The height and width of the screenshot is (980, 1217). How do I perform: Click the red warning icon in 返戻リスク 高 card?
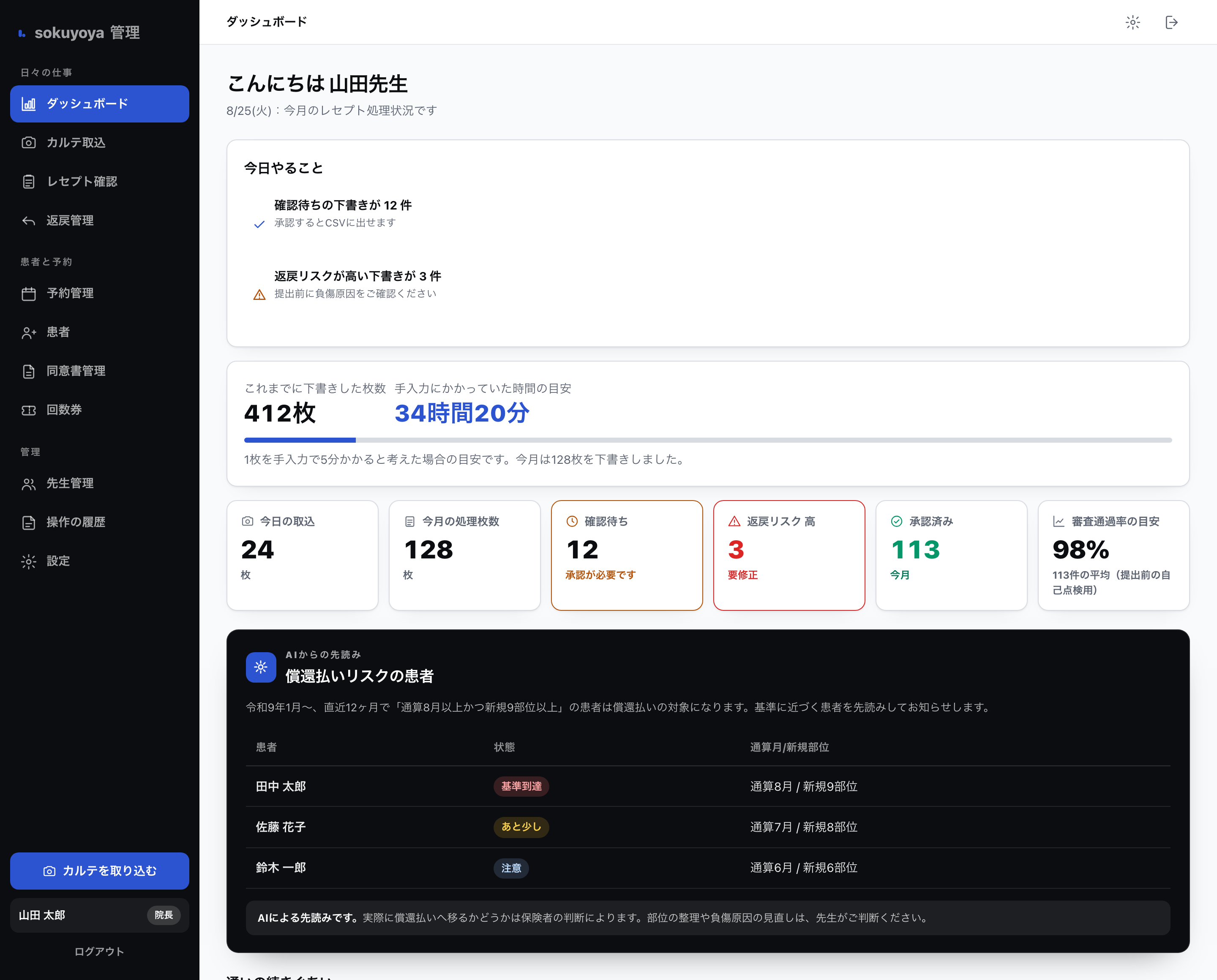pyautogui.click(x=734, y=521)
